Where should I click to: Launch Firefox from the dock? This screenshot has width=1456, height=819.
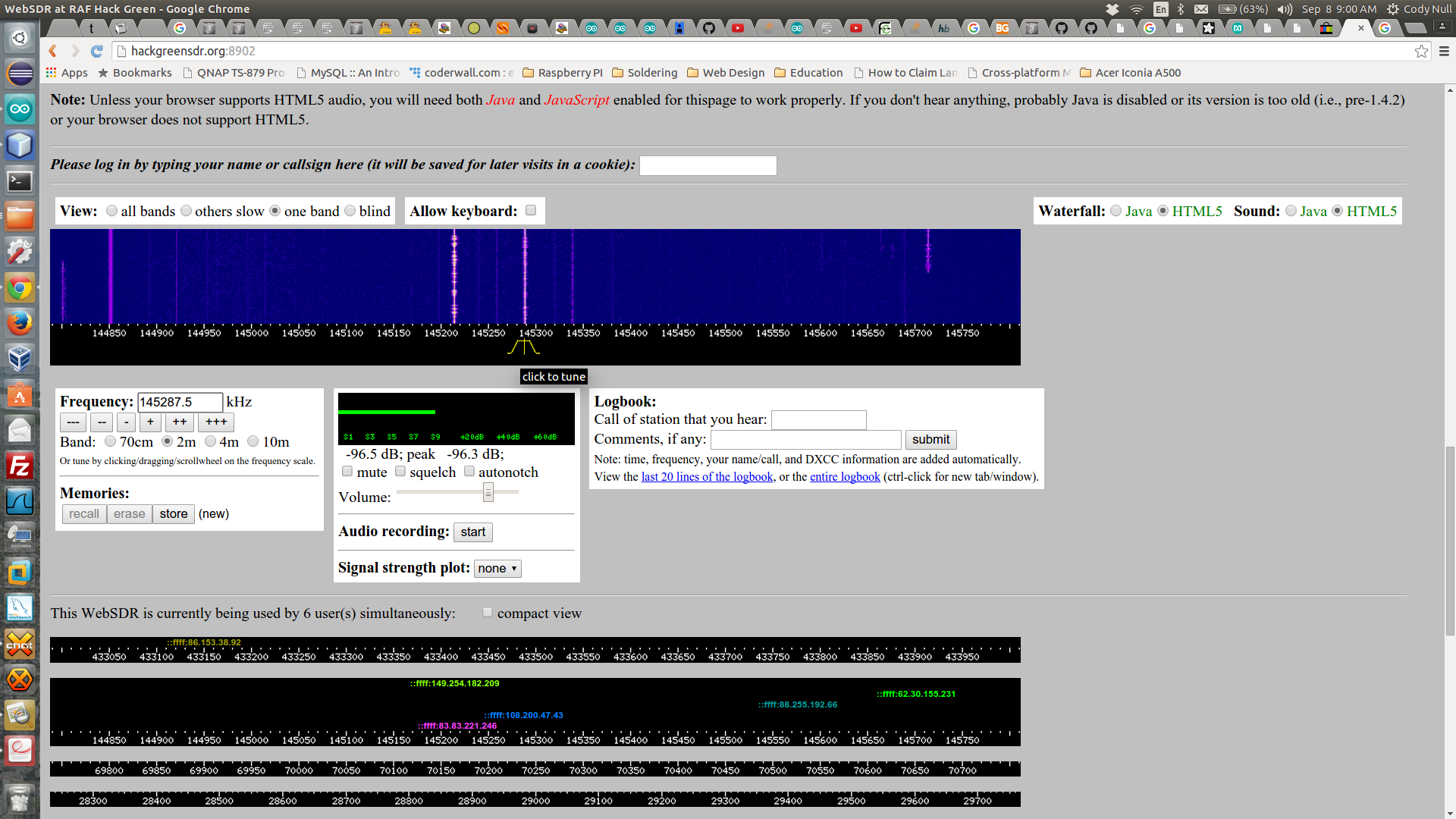click(x=20, y=324)
